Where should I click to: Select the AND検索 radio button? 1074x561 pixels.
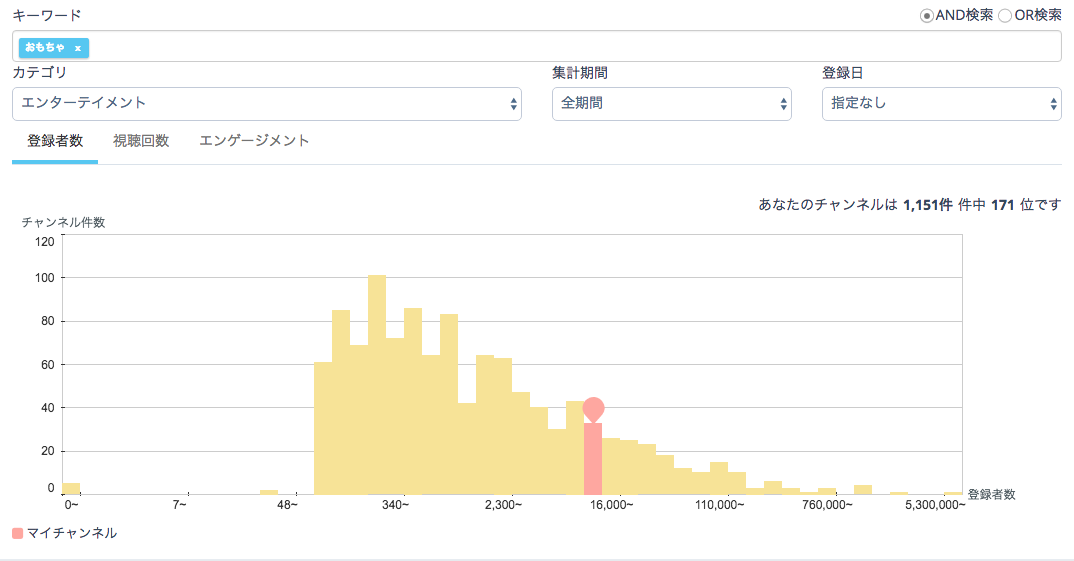click(926, 16)
